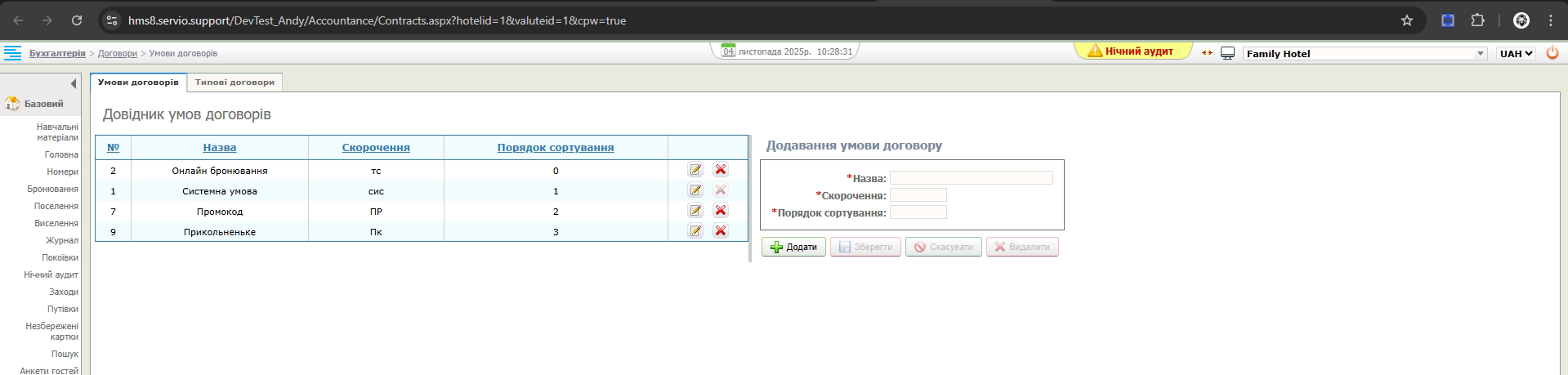1568x375 pixels.
Task: Delete the Онлайн бронювання row
Action: click(x=721, y=170)
